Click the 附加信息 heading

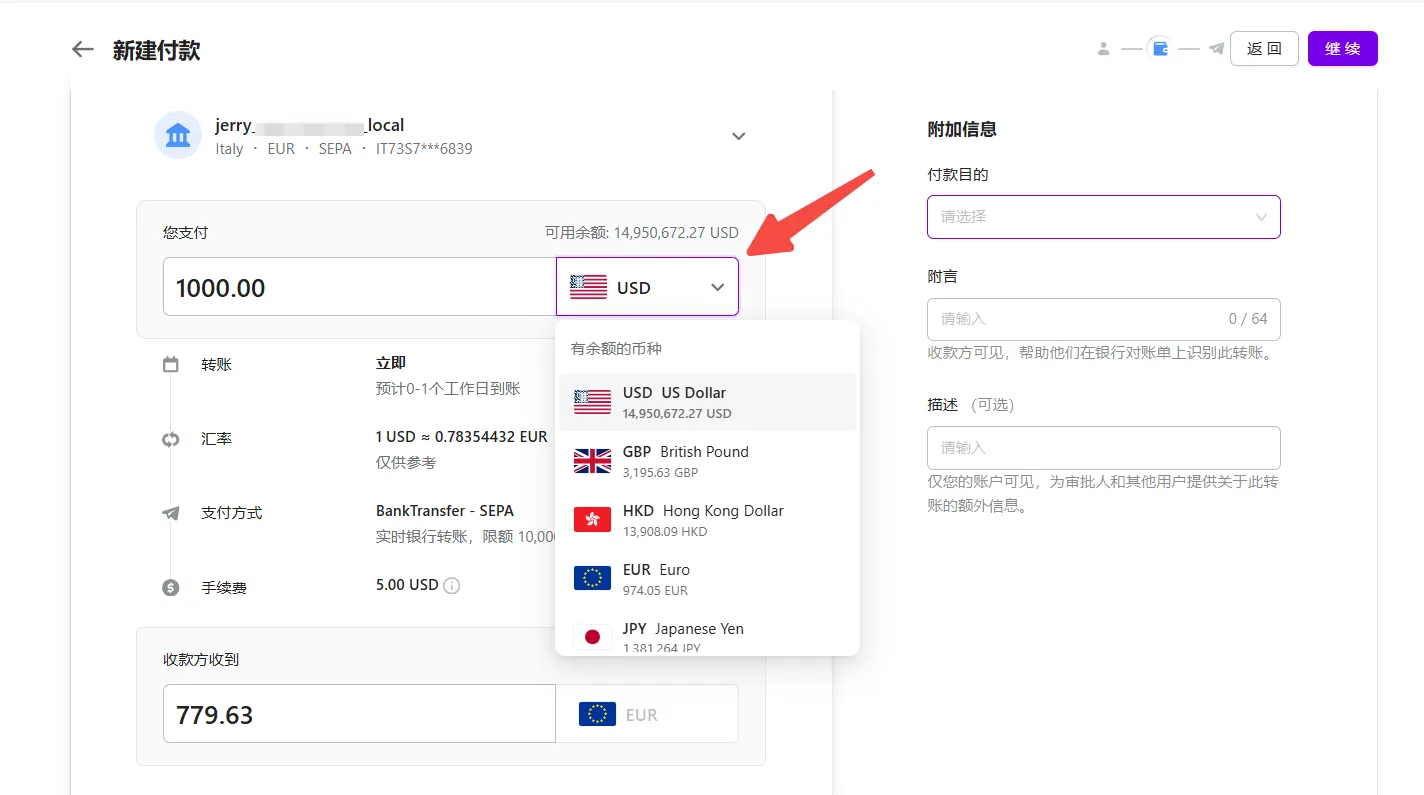coord(962,129)
